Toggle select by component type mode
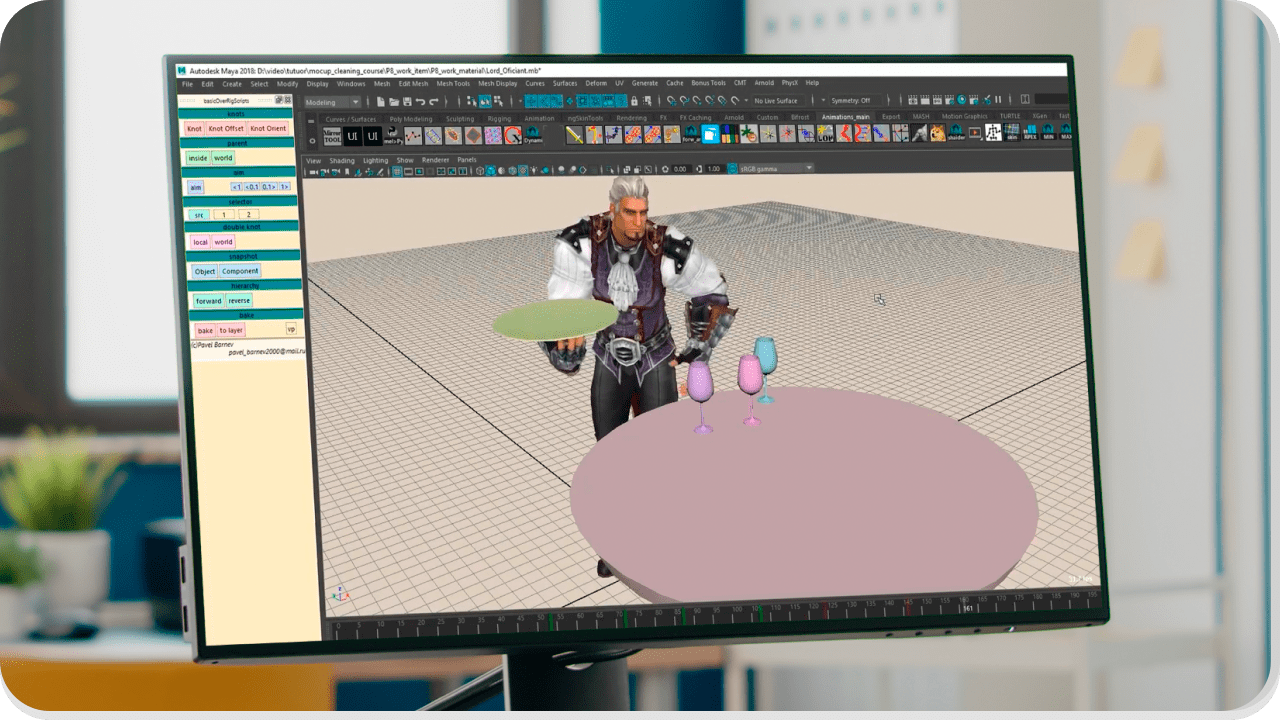This screenshot has width=1280, height=720. (498, 102)
